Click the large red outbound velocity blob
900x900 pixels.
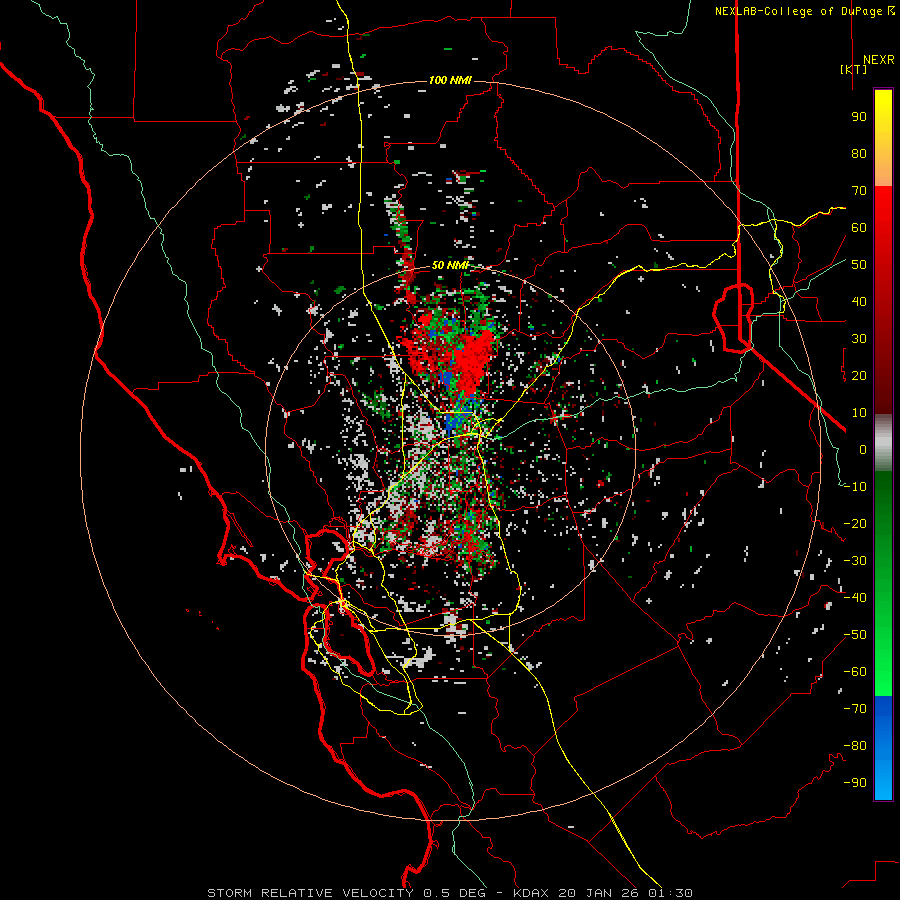coord(474,359)
